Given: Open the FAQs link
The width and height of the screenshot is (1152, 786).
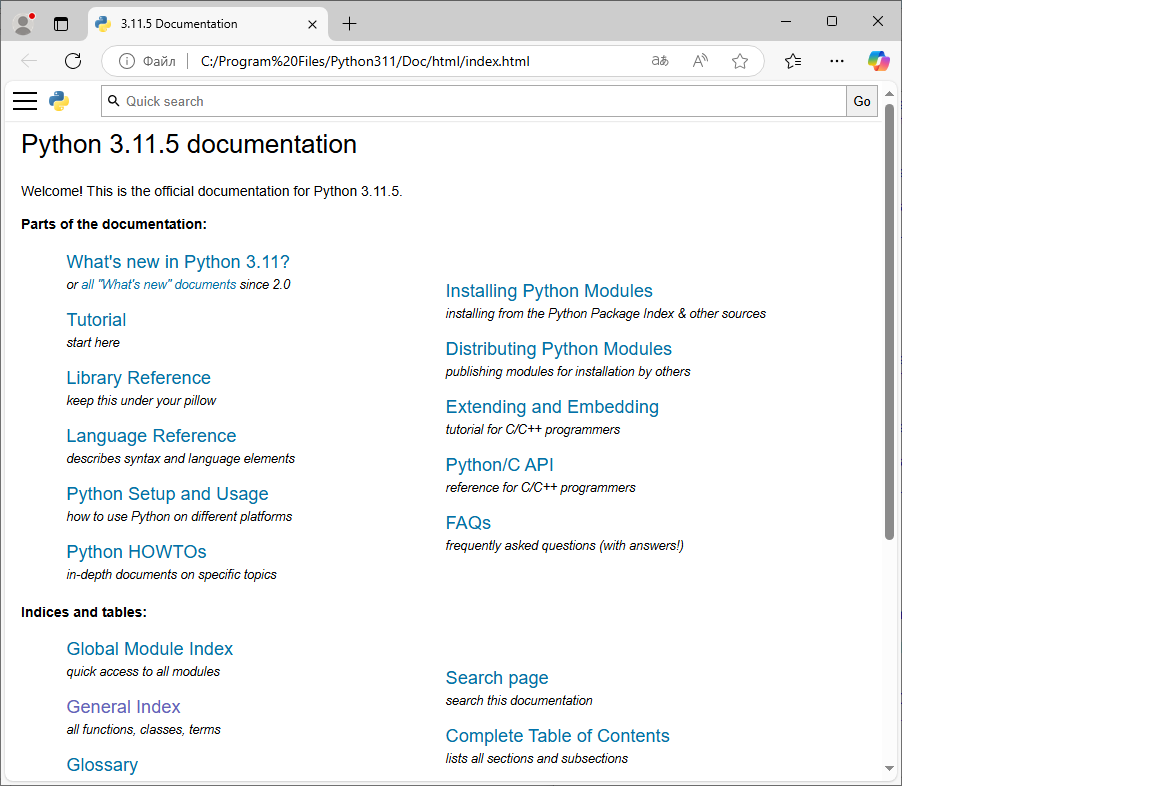Looking at the screenshot, I should pyautogui.click(x=468, y=523).
